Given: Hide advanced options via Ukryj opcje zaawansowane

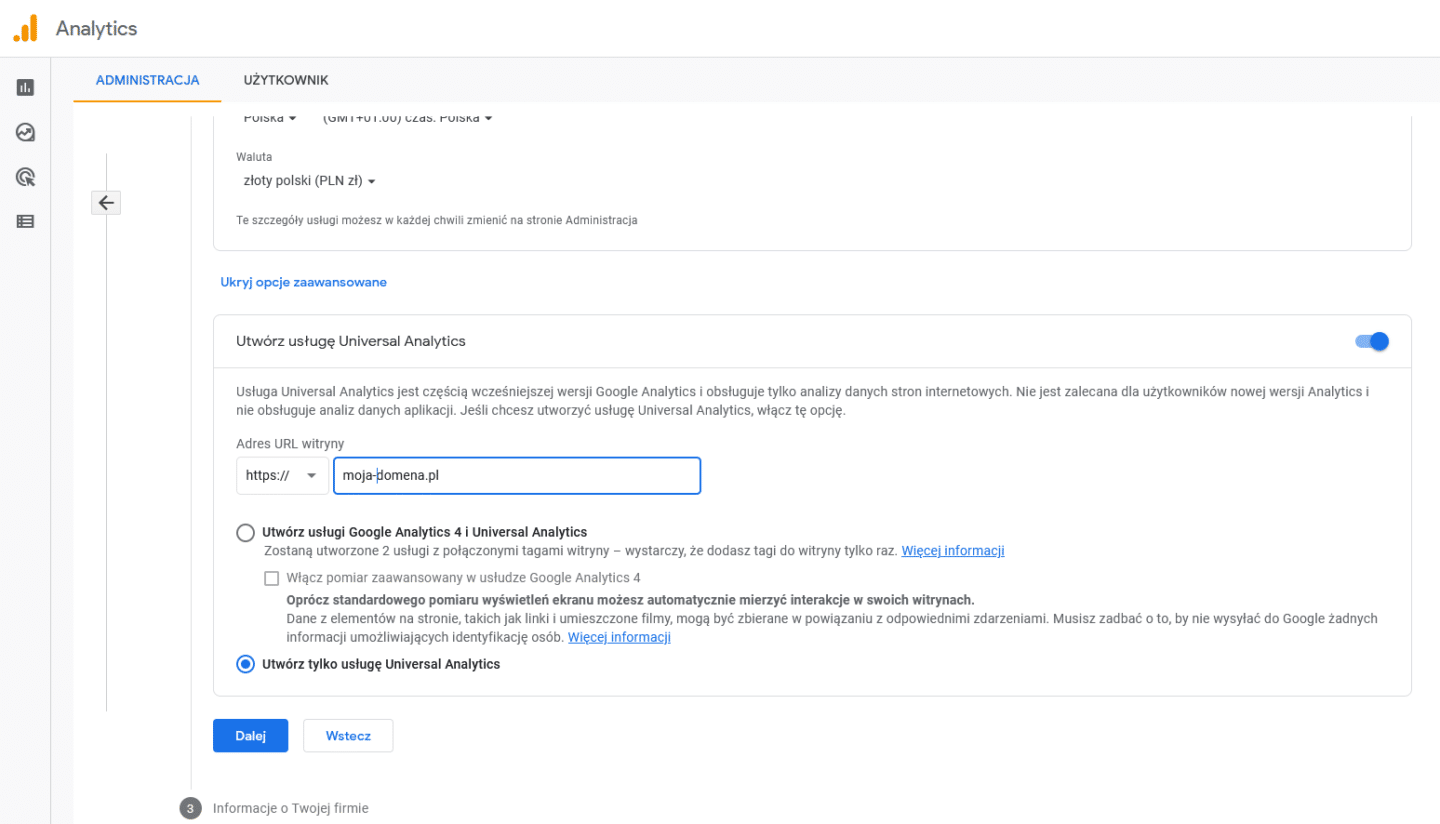Looking at the screenshot, I should tap(303, 282).
